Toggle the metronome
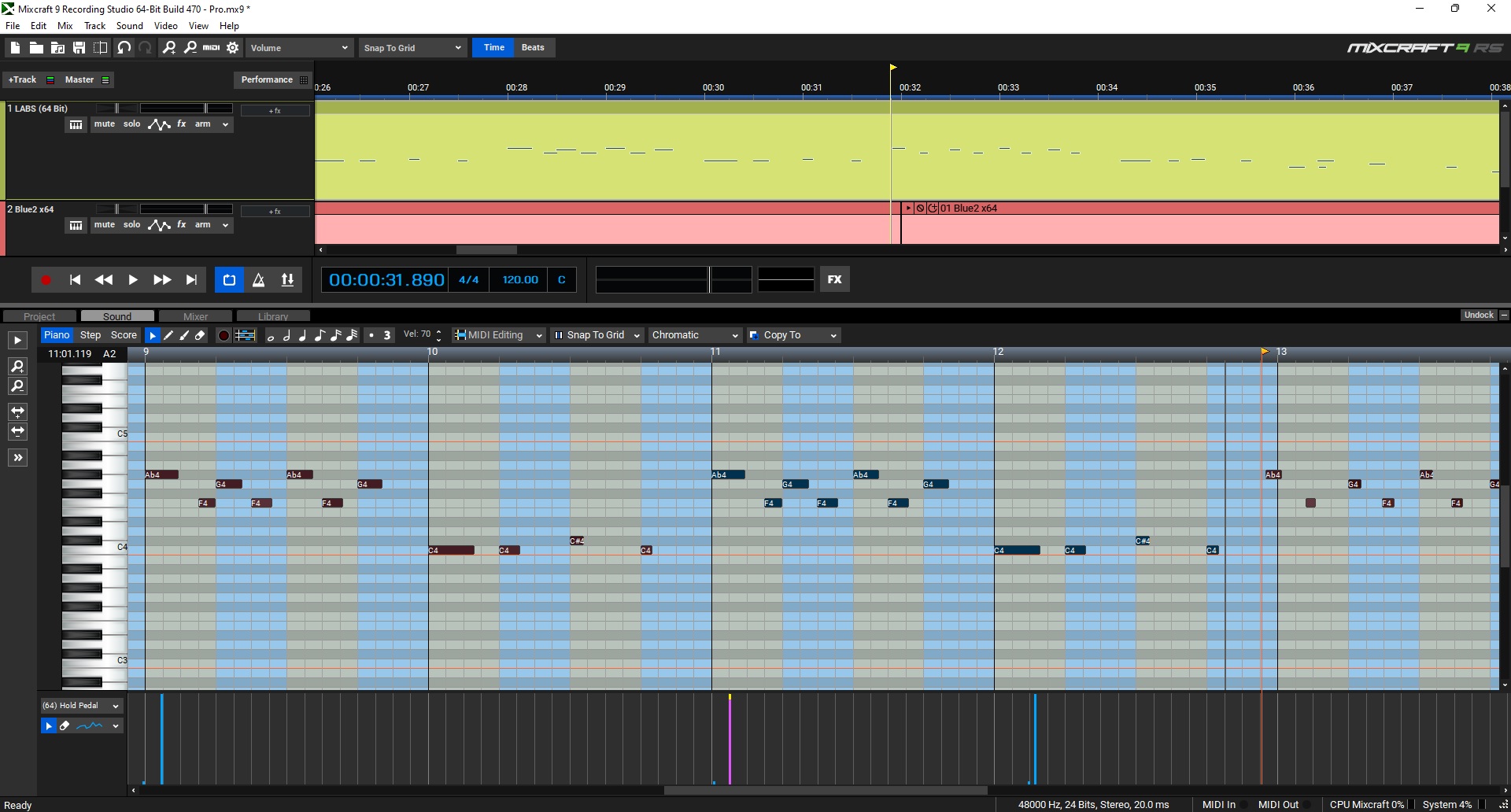 pos(258,279)
